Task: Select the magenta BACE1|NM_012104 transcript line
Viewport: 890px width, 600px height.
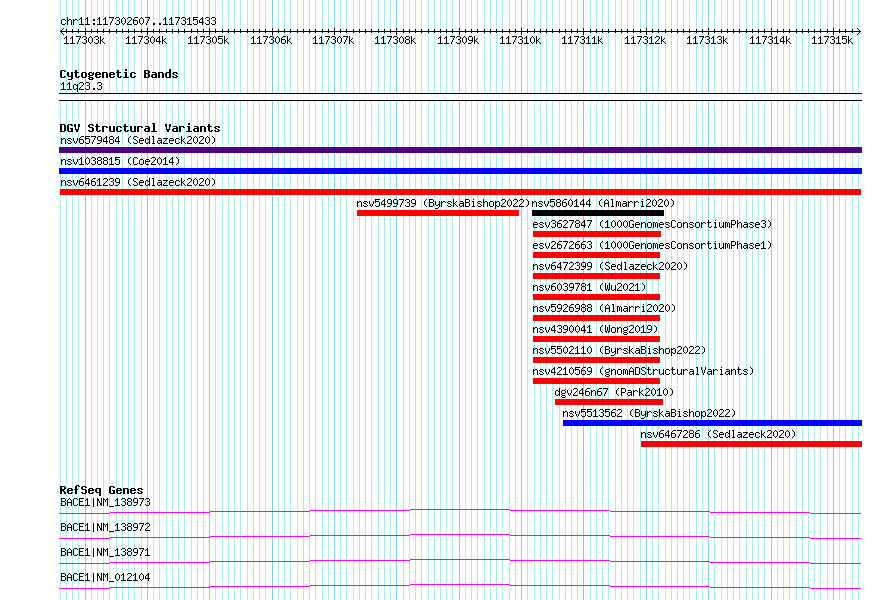Action: point(460,586)
